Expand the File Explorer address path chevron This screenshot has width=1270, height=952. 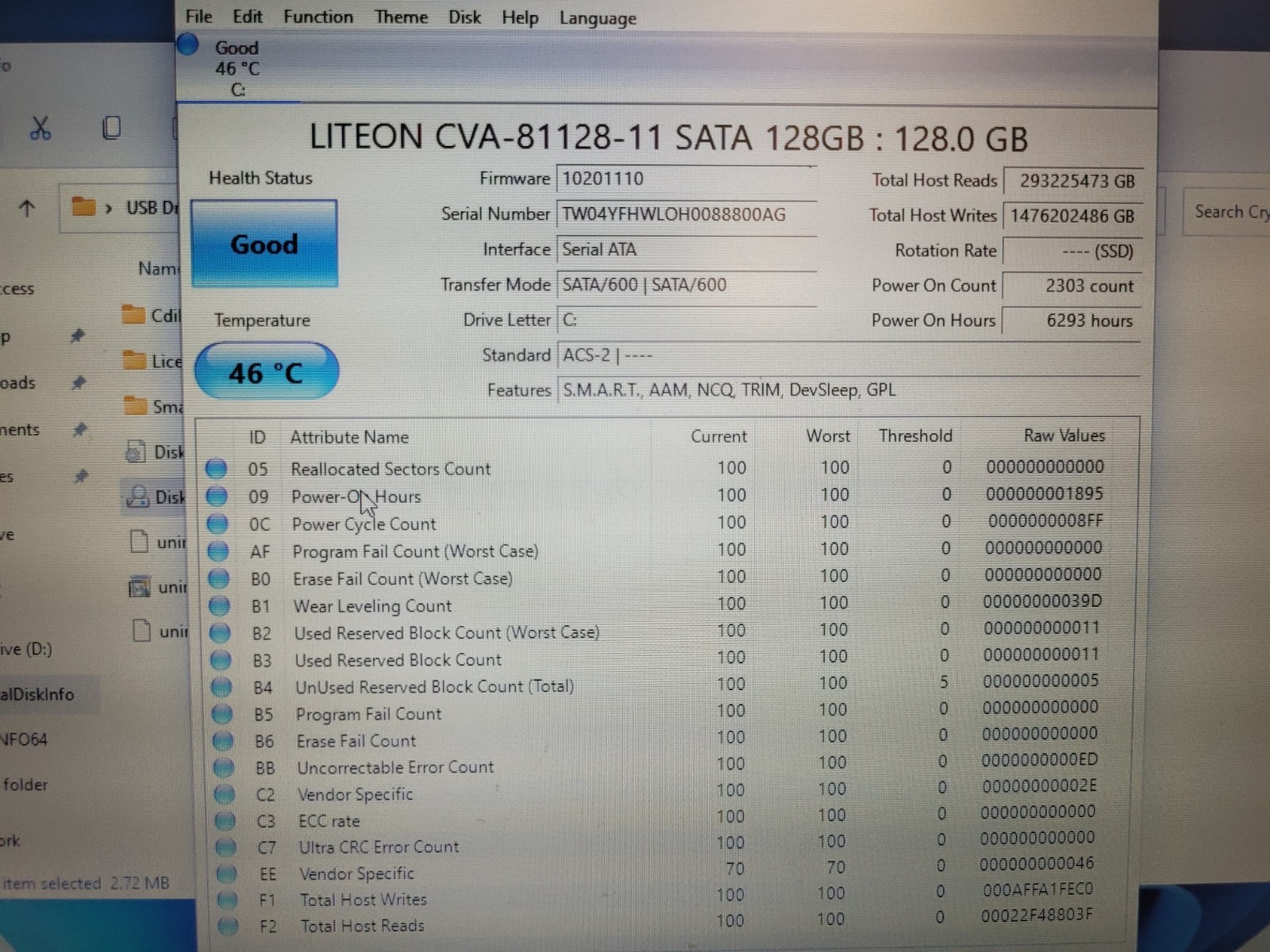pos(109,208)
